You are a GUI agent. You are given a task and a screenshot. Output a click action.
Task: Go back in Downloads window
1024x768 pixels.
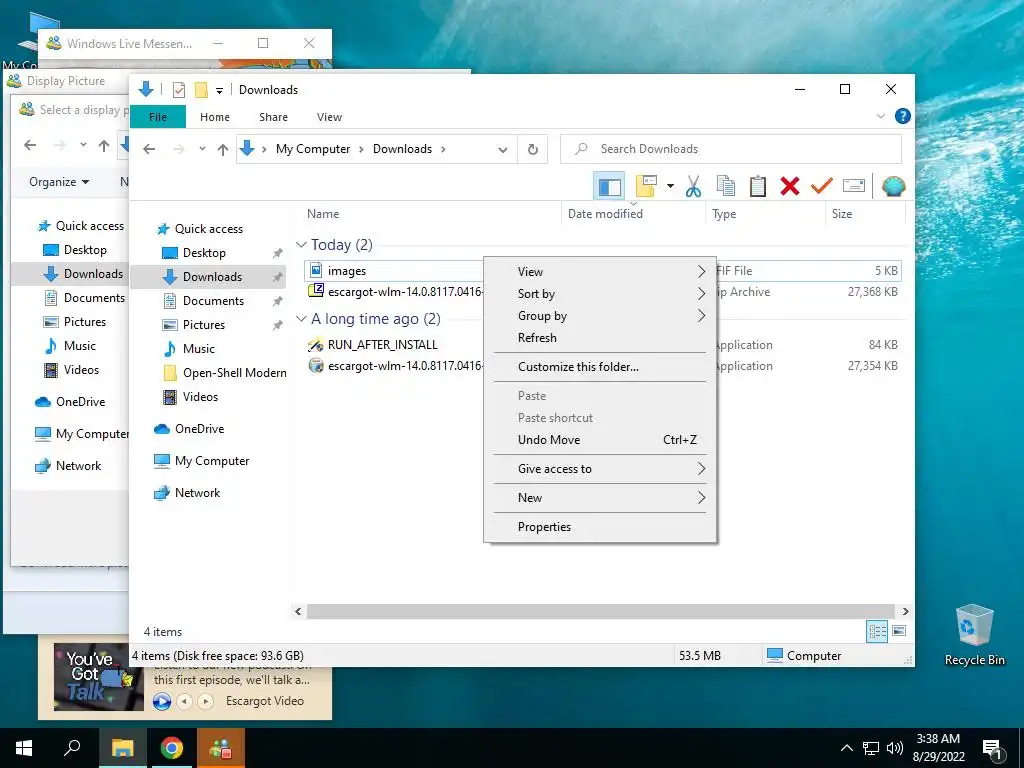(x=149, y=149)
